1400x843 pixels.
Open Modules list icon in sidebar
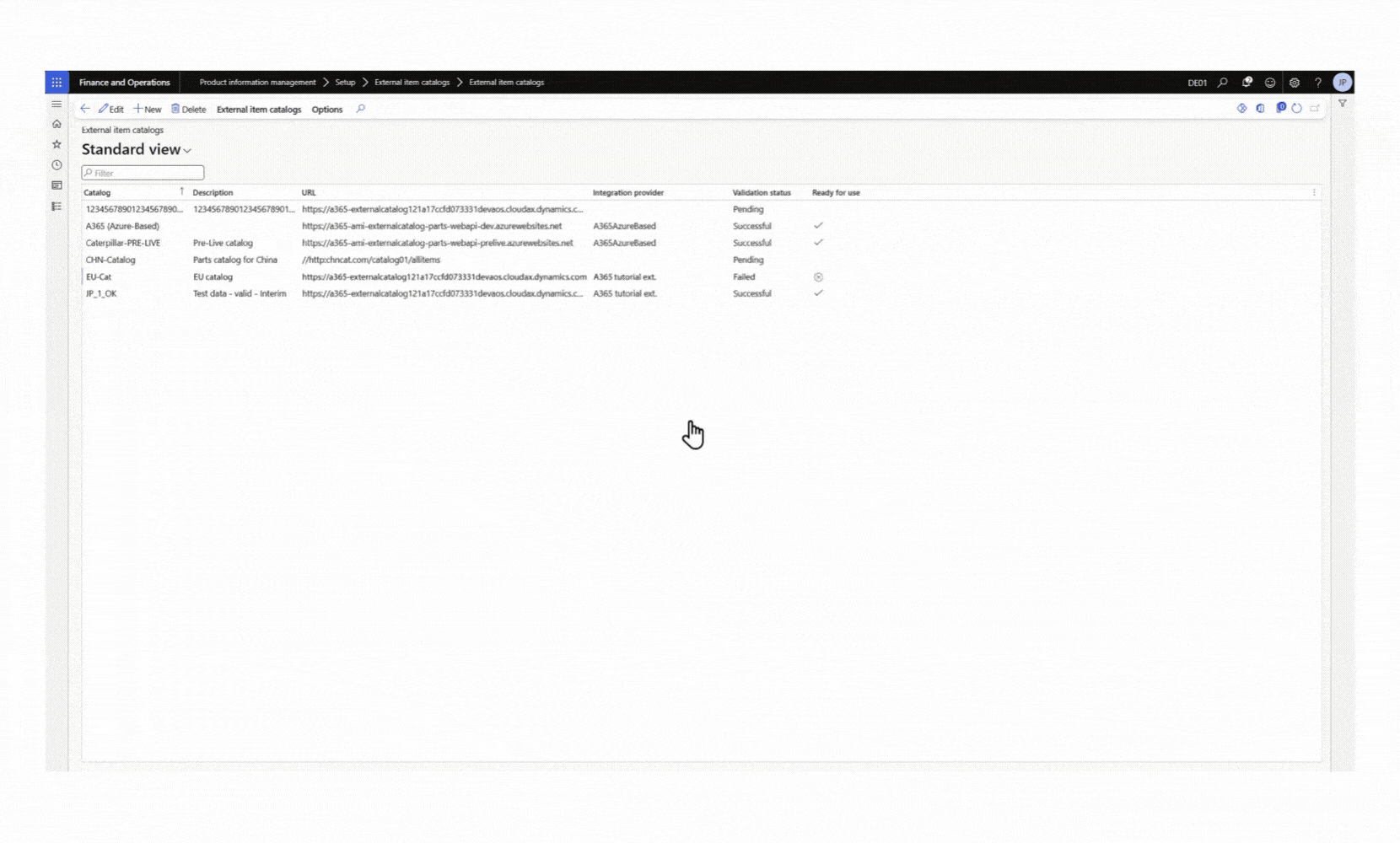[57, 207]
